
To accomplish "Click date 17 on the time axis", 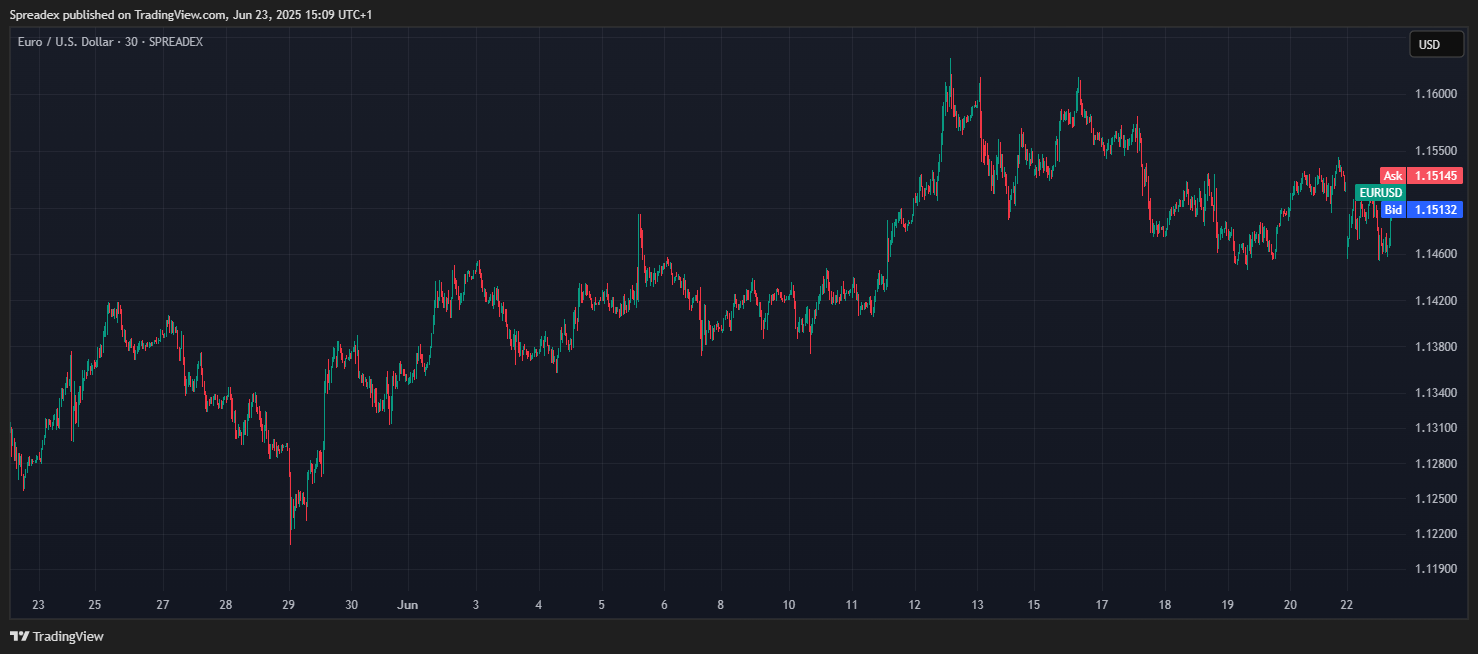I will click(x=1102, y=605).
